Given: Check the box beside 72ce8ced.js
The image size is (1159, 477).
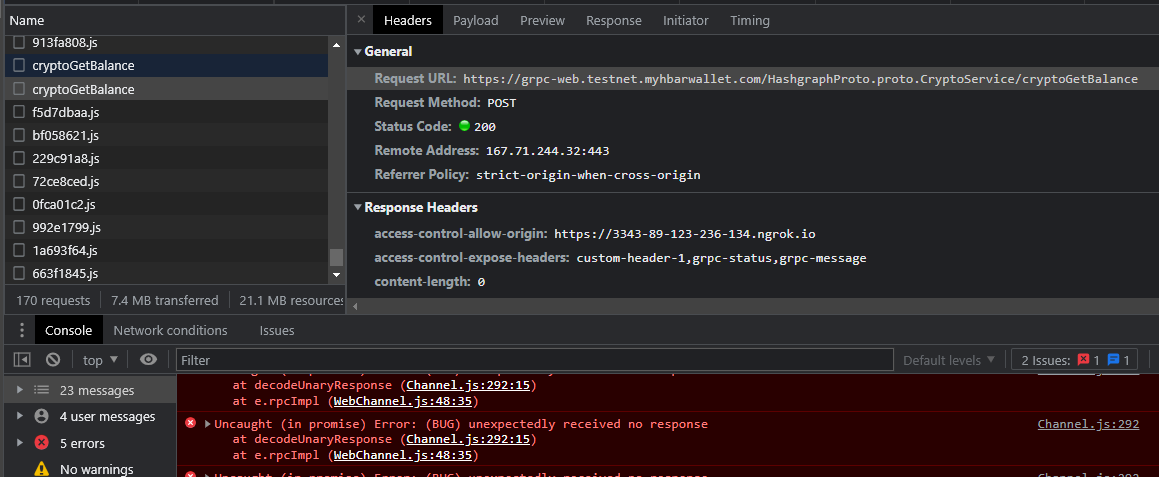Looking at the screenshot, I should tap(18, 181).
